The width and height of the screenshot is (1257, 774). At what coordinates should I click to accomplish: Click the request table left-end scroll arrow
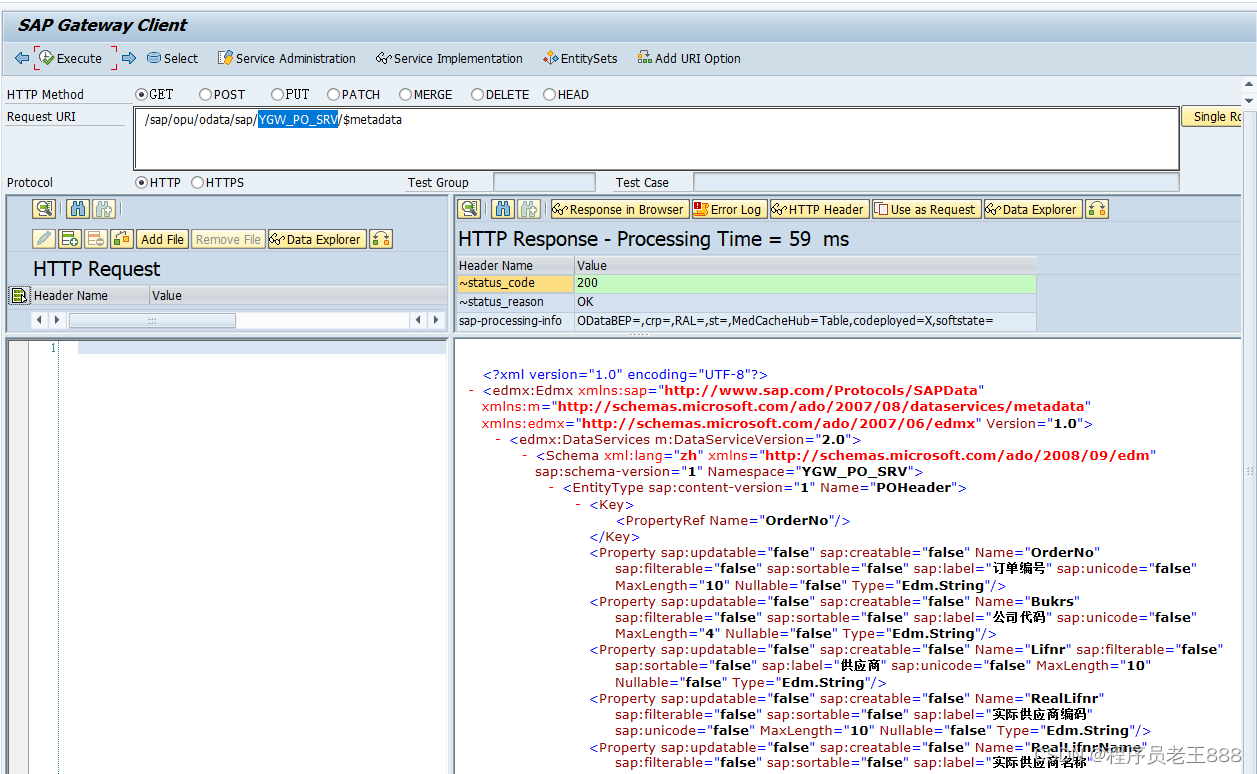(39, 320)
